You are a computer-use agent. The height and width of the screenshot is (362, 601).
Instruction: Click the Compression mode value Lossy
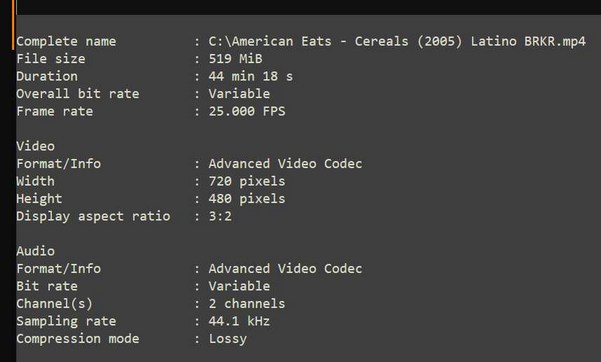(x=228, y=339)
